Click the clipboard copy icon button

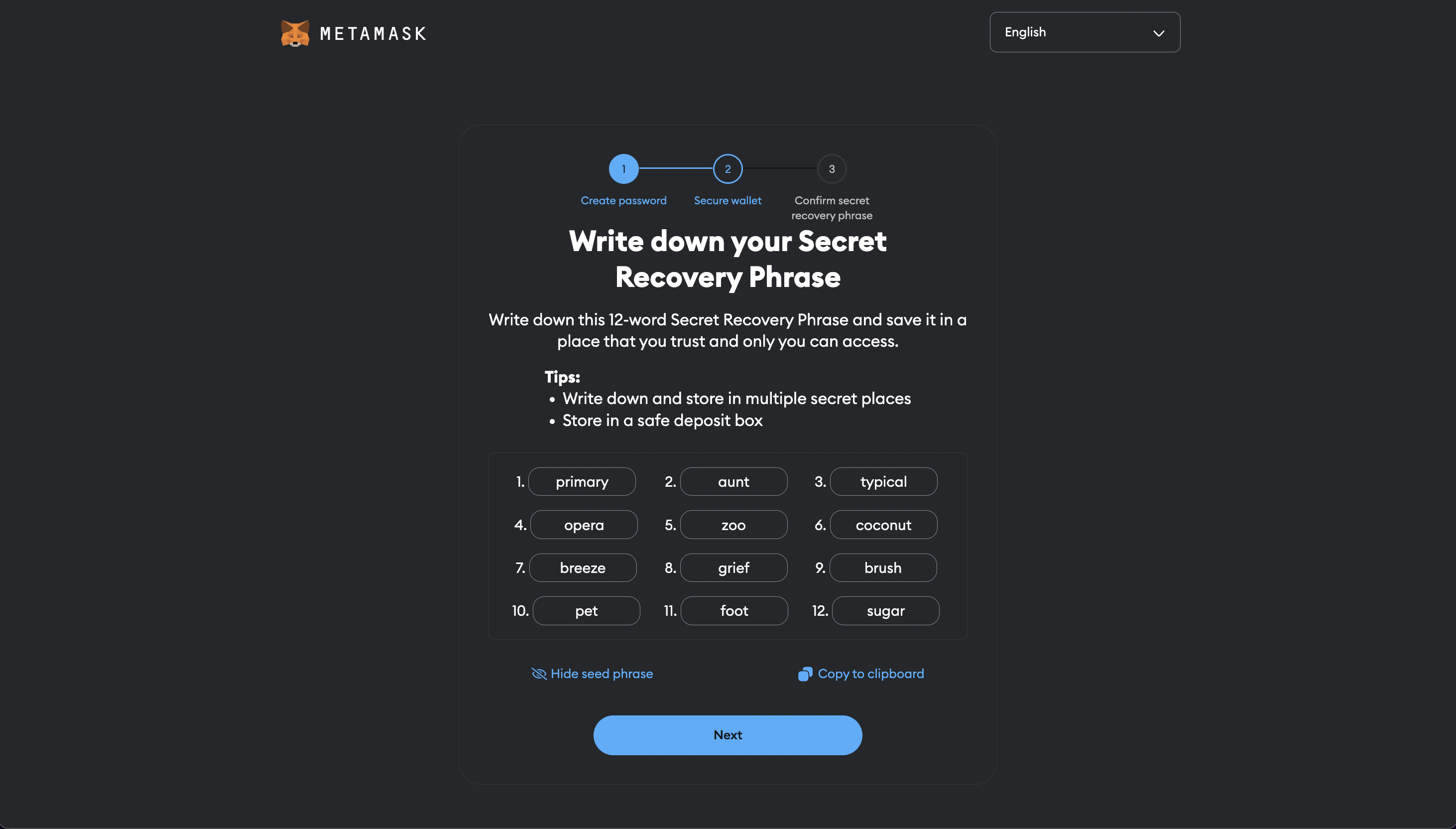pos(805,674)
